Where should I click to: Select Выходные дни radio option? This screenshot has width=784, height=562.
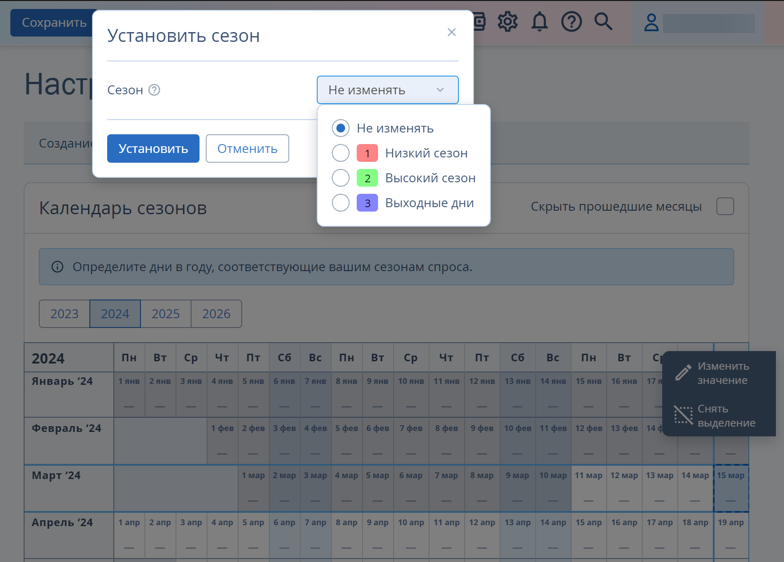coord(340,203)
